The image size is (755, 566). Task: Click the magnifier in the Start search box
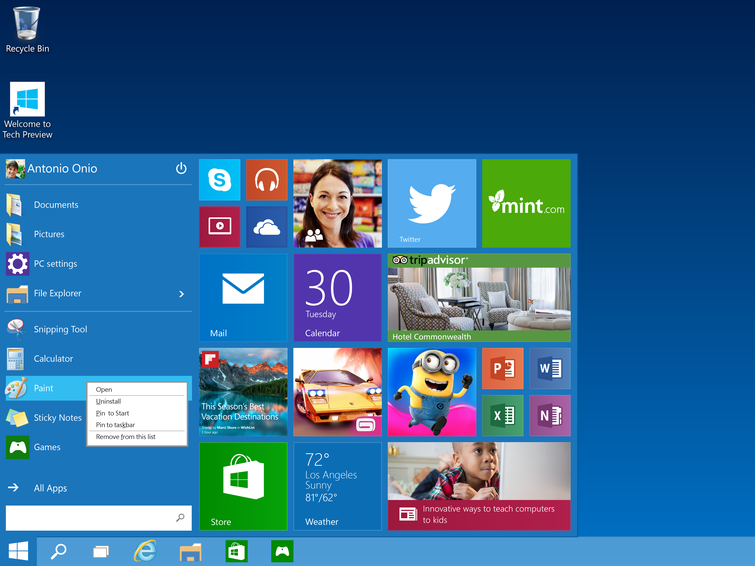click(180, 518)
